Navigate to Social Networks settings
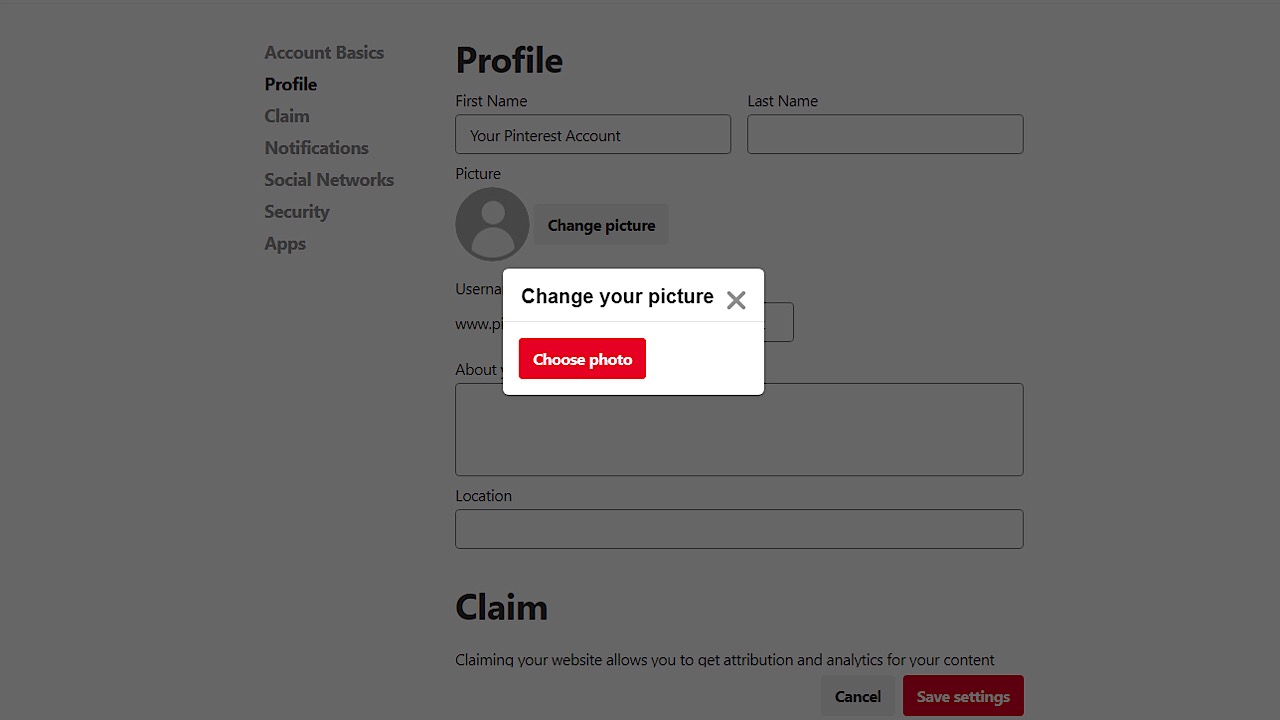The image size is (1280, 720). coord(329,180)
